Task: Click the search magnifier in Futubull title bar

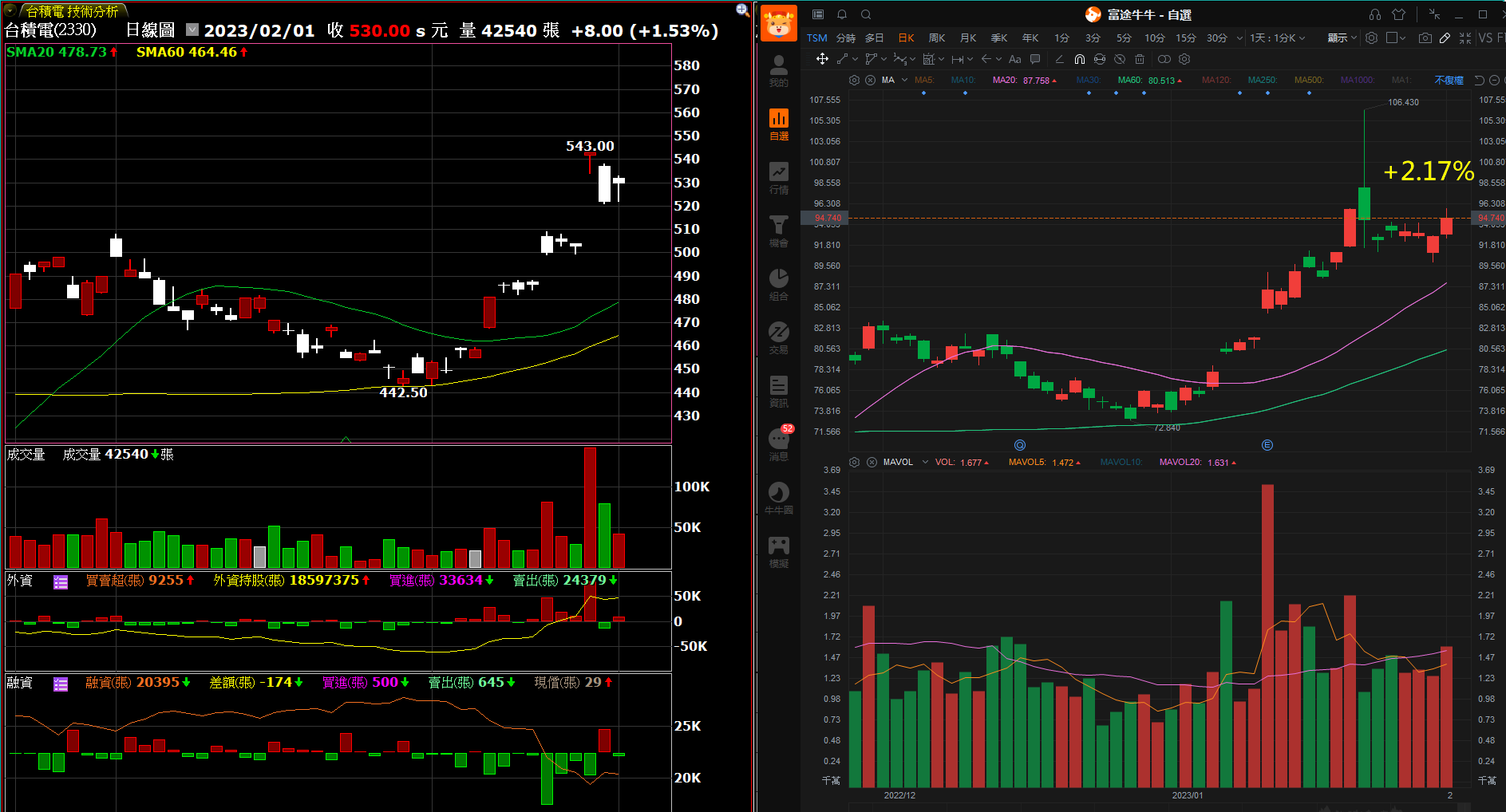Action: 866,14
